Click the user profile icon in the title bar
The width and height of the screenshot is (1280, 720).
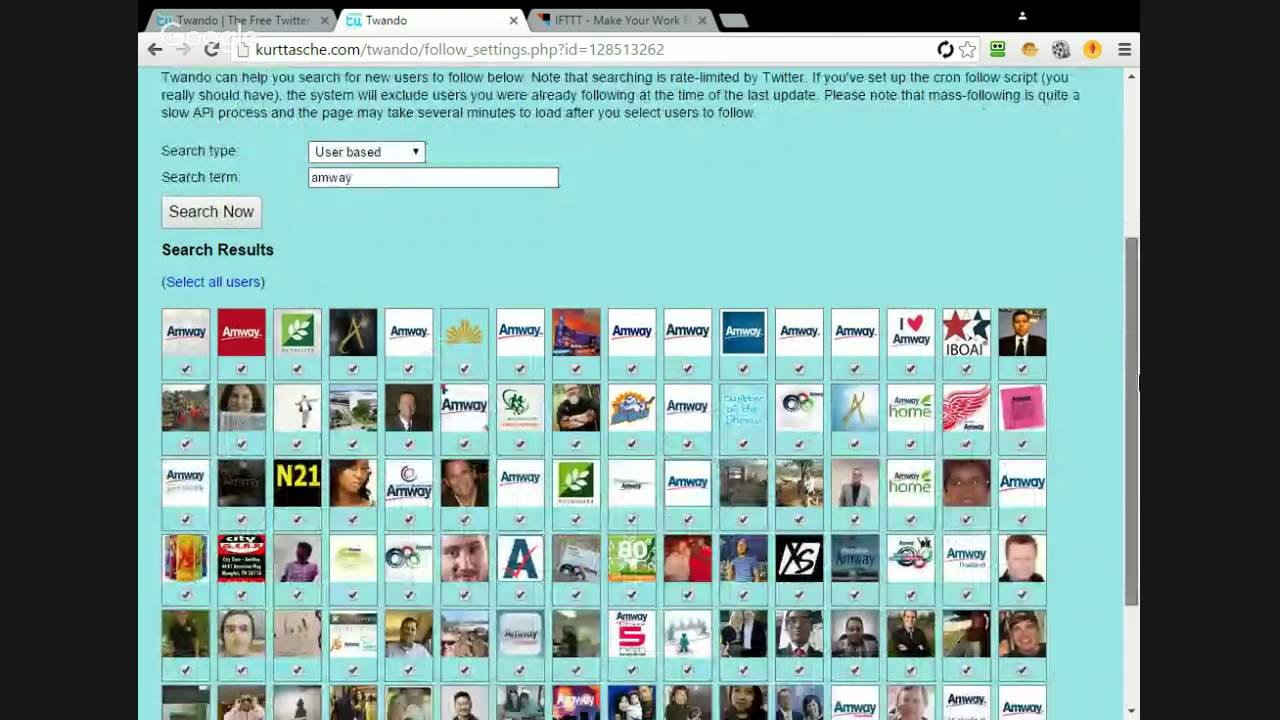(1022, 16)
